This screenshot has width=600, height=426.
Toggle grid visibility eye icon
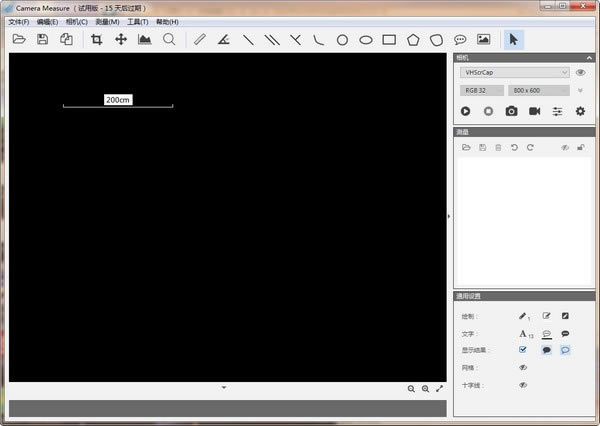click(x=522, y=367)
